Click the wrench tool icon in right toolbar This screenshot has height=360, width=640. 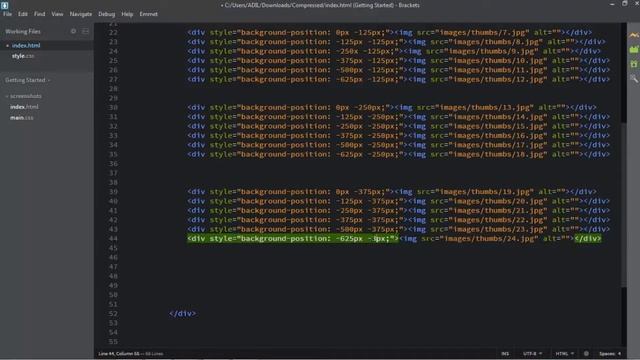tap(634, 78)
